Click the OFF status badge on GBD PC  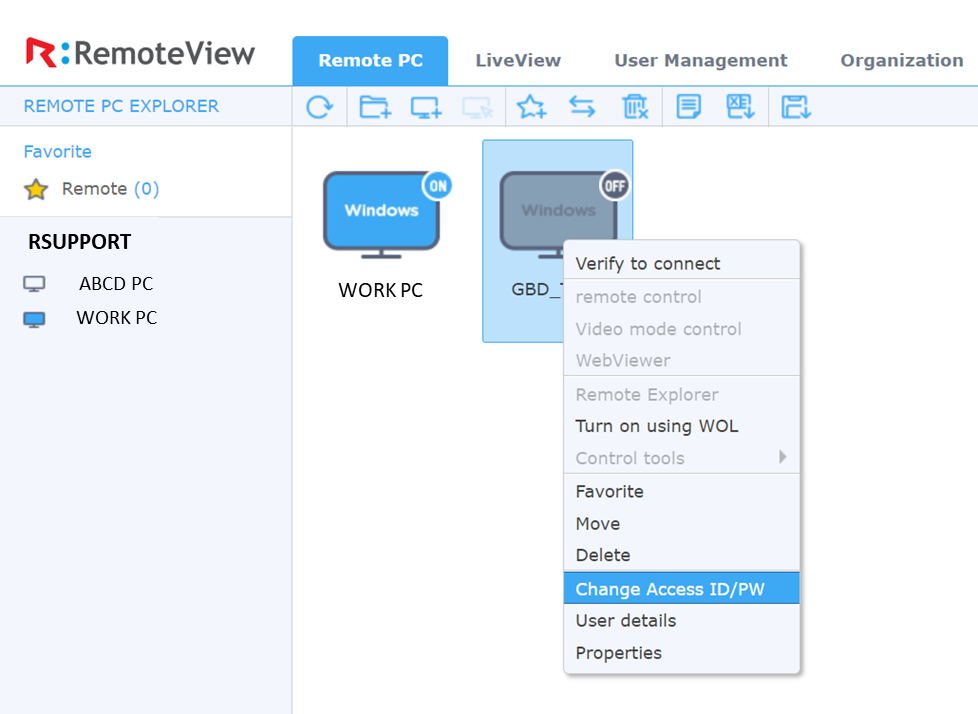(x=614, y=186)
